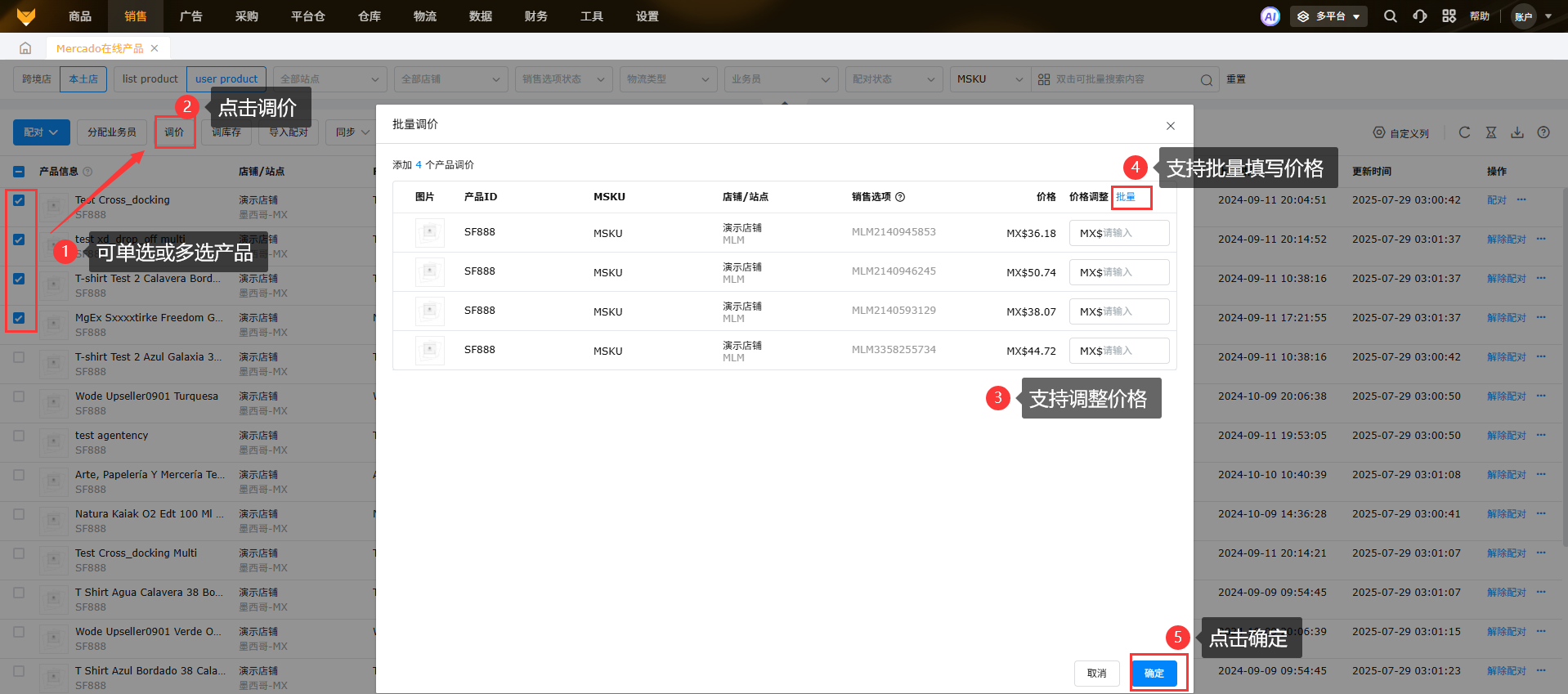Image resolution: width=1568 pixels, height=694 pixels.
Task: Open the 销售 top menu
Action: (x=136, y=16)
